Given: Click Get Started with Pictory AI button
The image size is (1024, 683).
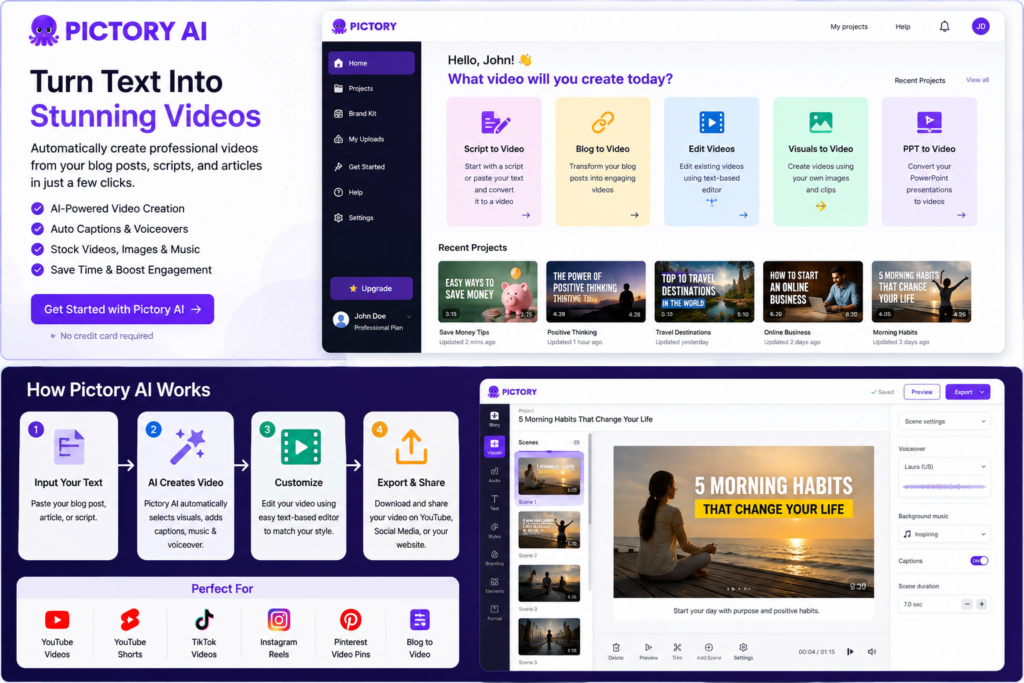Looking at the screenshot, I should click(x=122, y=309).
